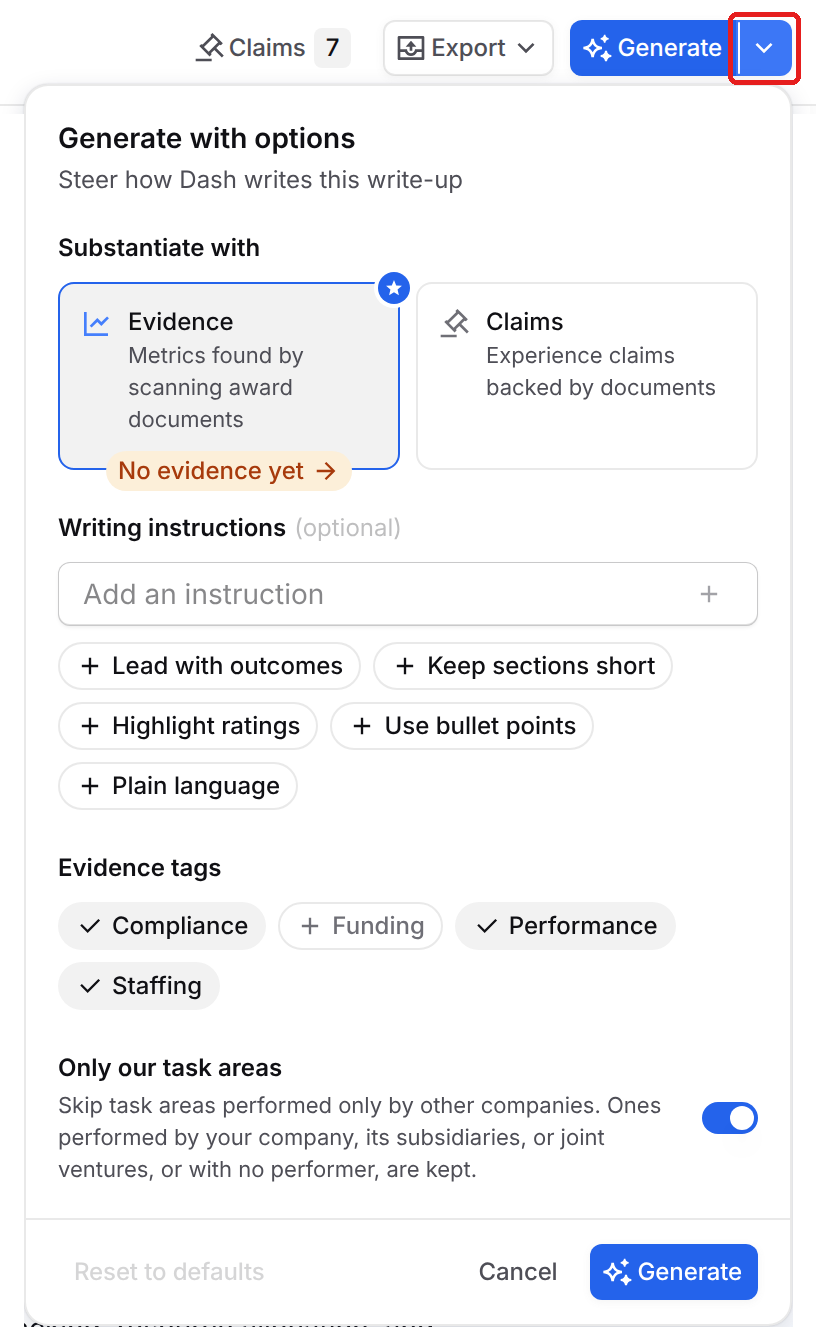The height and width of the screenshot is (1334, 816).
Task: Add the Keep sections short instruction
Action: [x=523, y=666]
